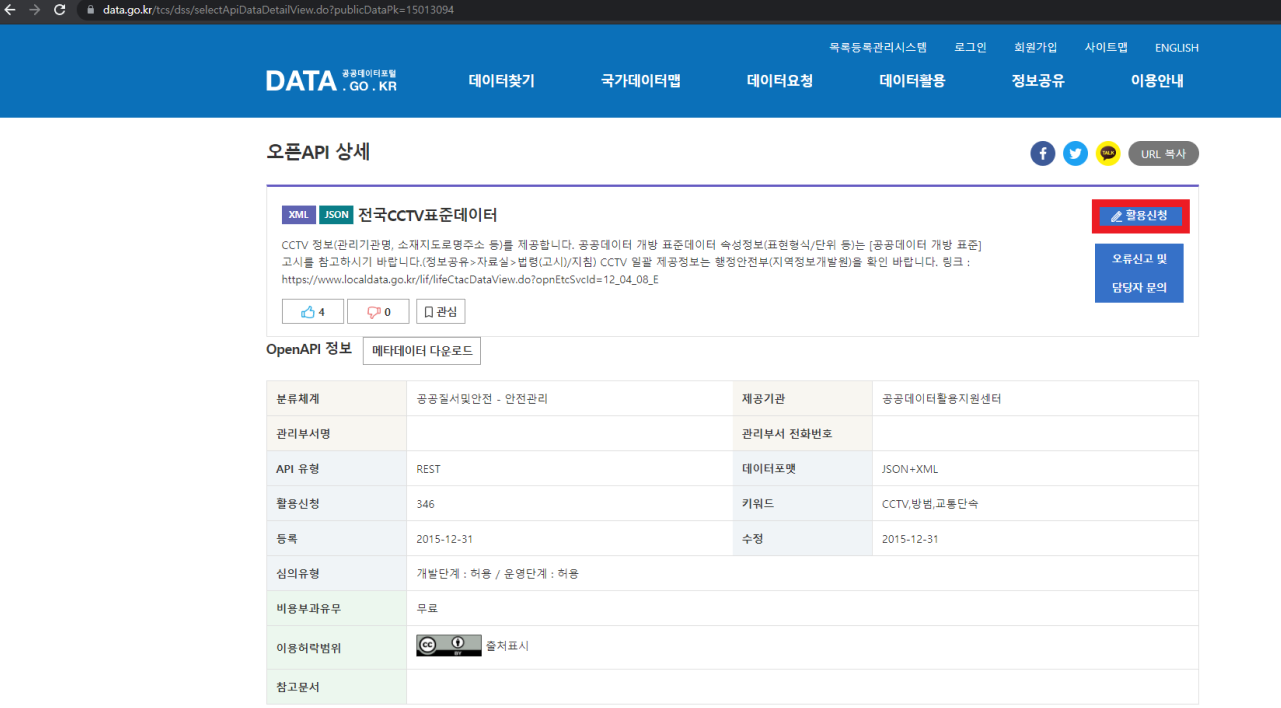The height and width of the screenshot is (708, 1281).
Task: Open 데이터활용 menu
Action: 912,81
